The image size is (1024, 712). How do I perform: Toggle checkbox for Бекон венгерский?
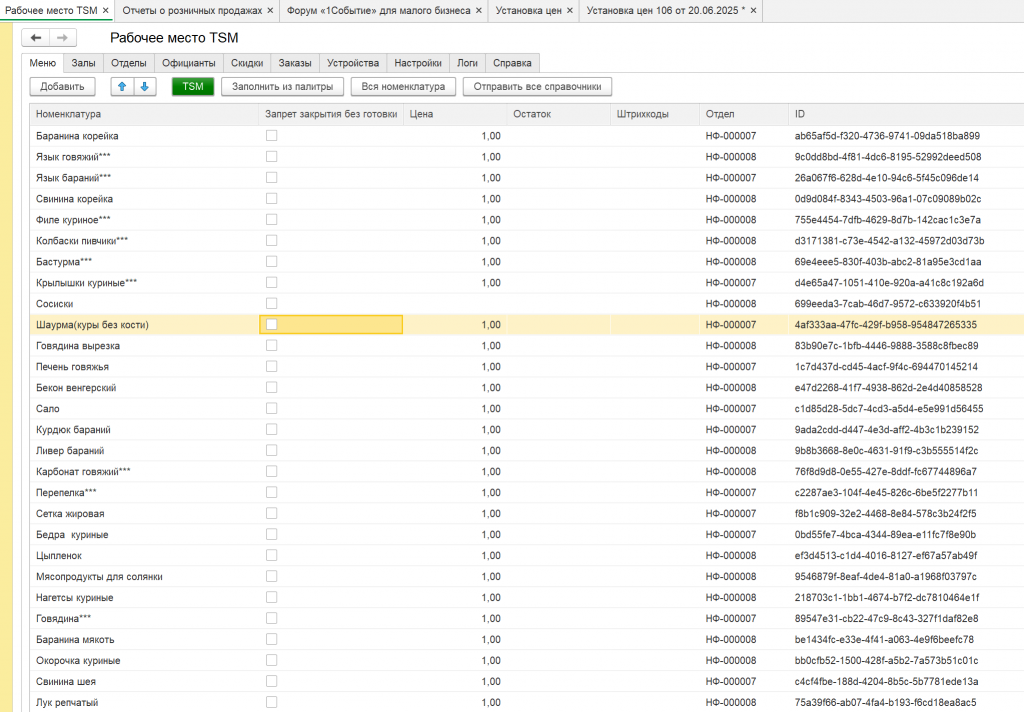(x=272, y=387)
